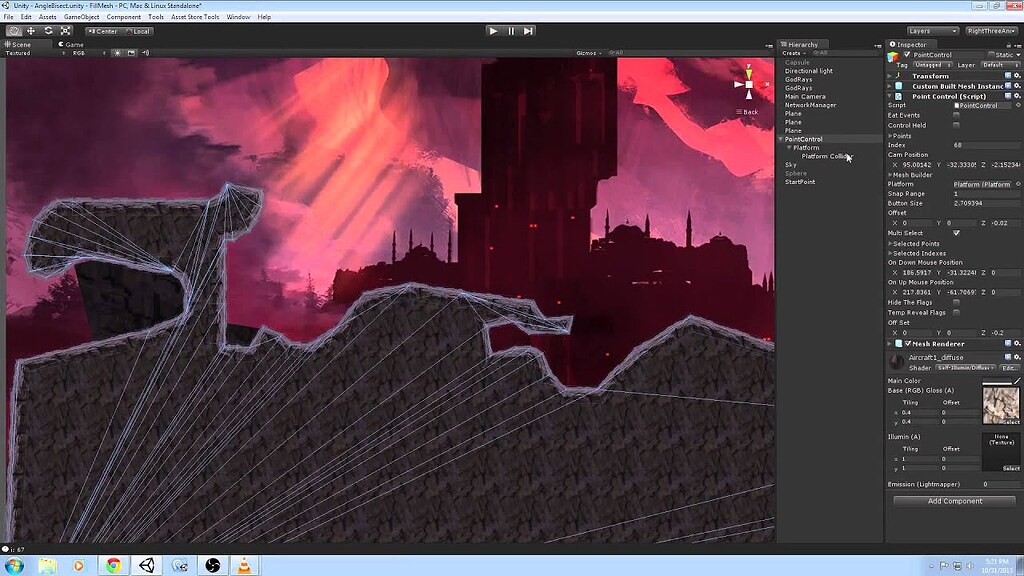Uncheck the Multi Select checkbox

click(x=956, y=233)
